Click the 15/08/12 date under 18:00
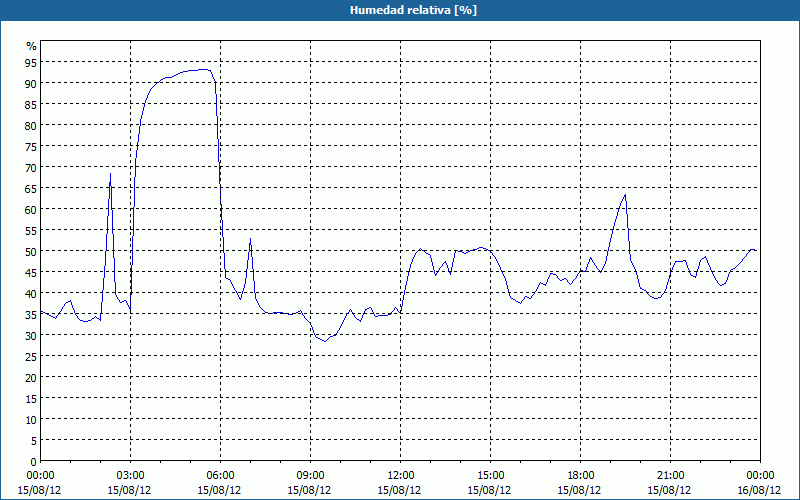This screenshot has width=800, height=500. click(x=579, y=490)
